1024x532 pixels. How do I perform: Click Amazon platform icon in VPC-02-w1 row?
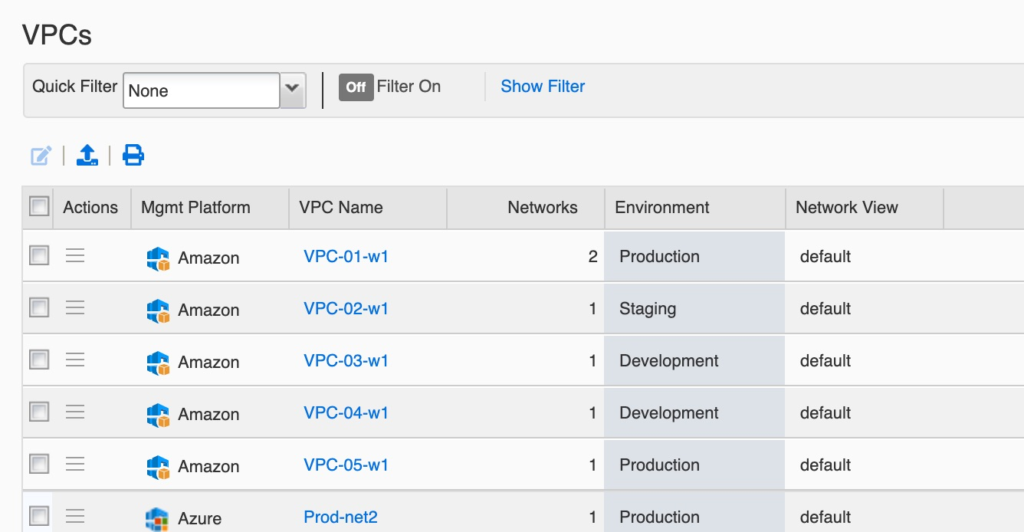157,310
